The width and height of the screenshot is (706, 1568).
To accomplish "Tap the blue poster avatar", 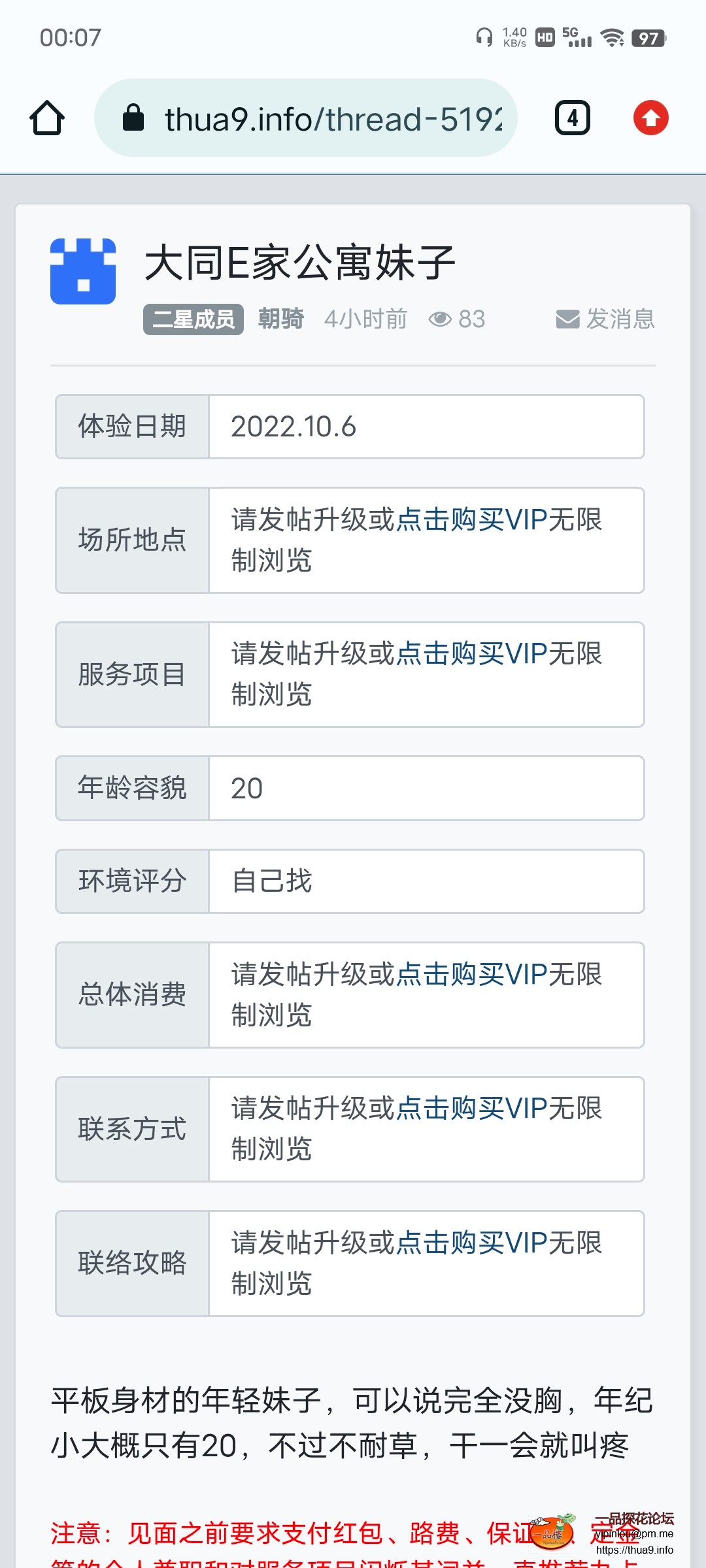I will [83, 272].
